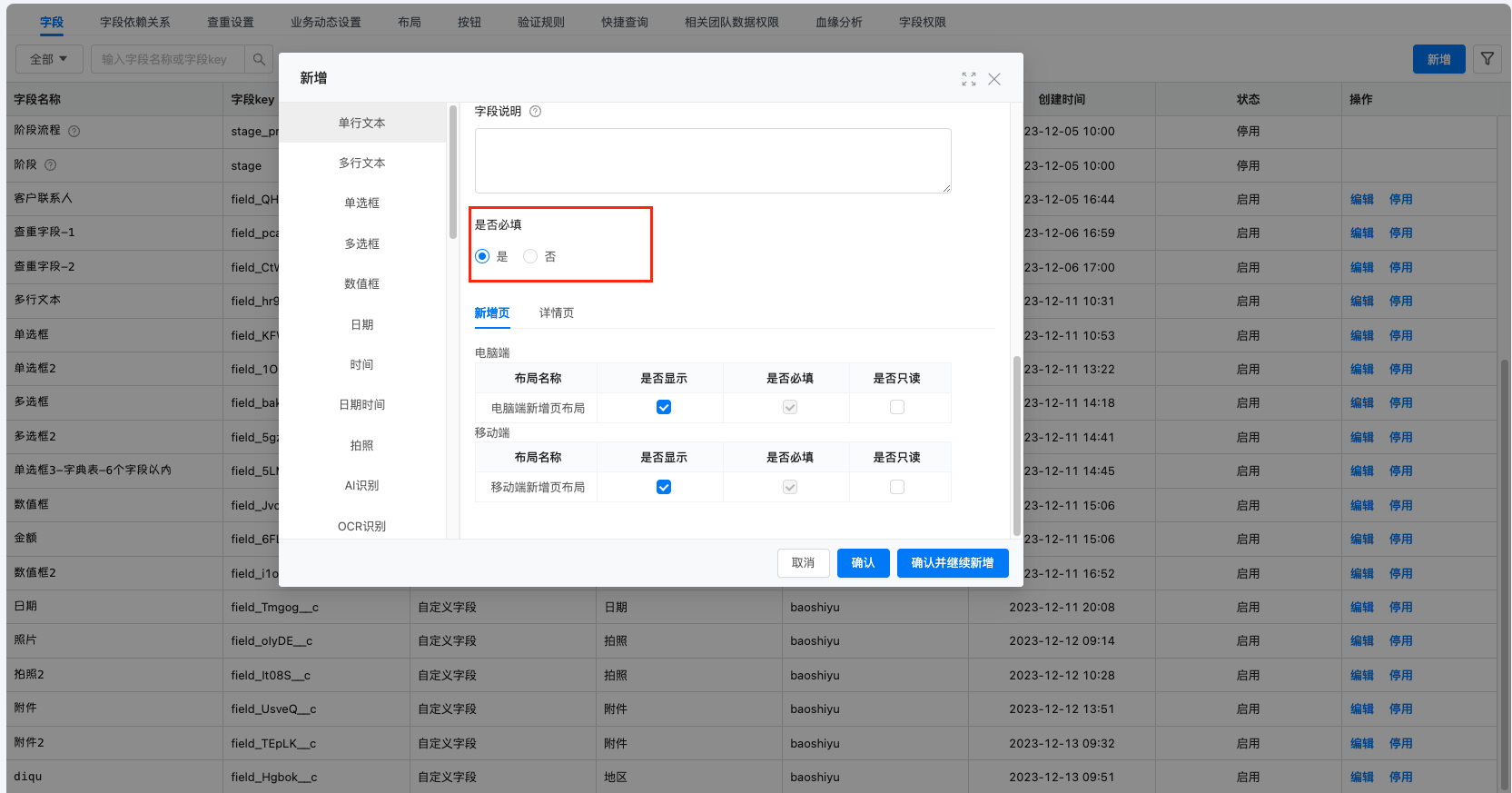The image size is (1512, 793).
Task: Select 数值框 field type
Action: click(362, 283)
